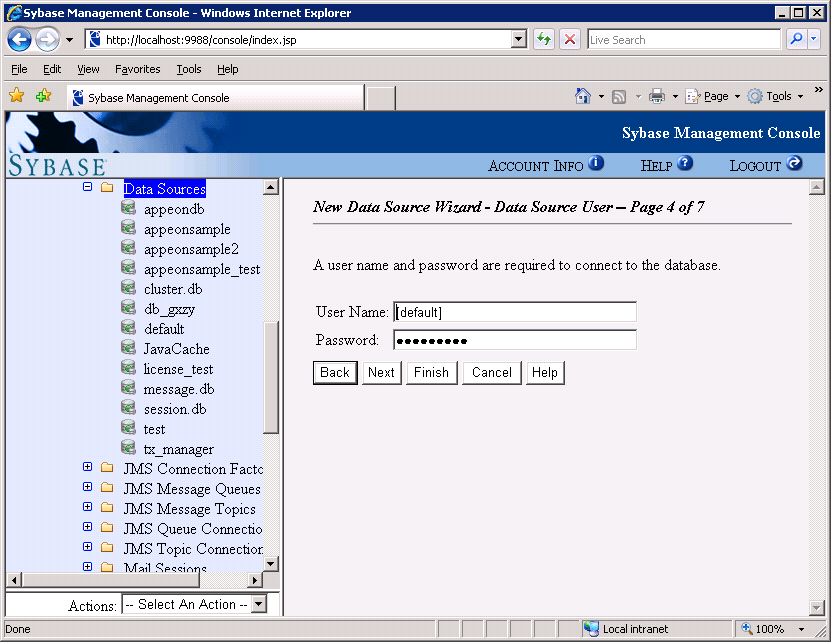The width and height of the screenshot is (831, 642).
Task: Click the Account Info link text
Action: point(535,166)
